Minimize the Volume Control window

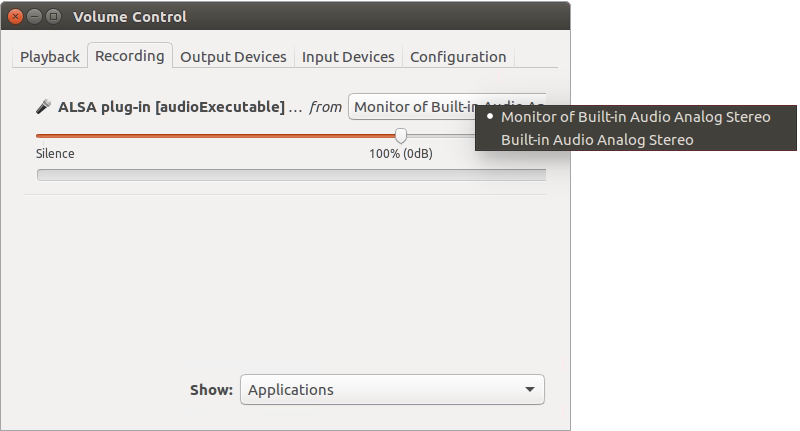pyautogui.click(x=34, y=16)
